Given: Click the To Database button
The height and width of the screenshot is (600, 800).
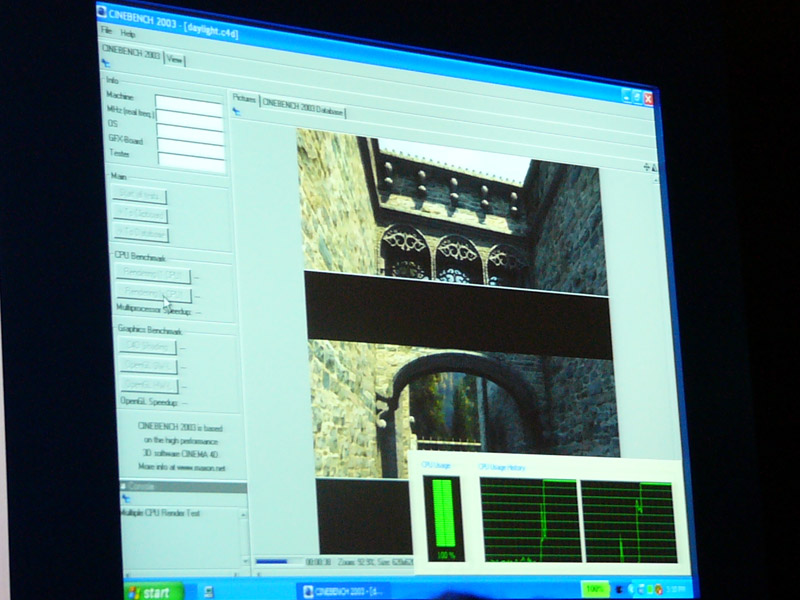Looking at the screenshot, I should [141, 234].
